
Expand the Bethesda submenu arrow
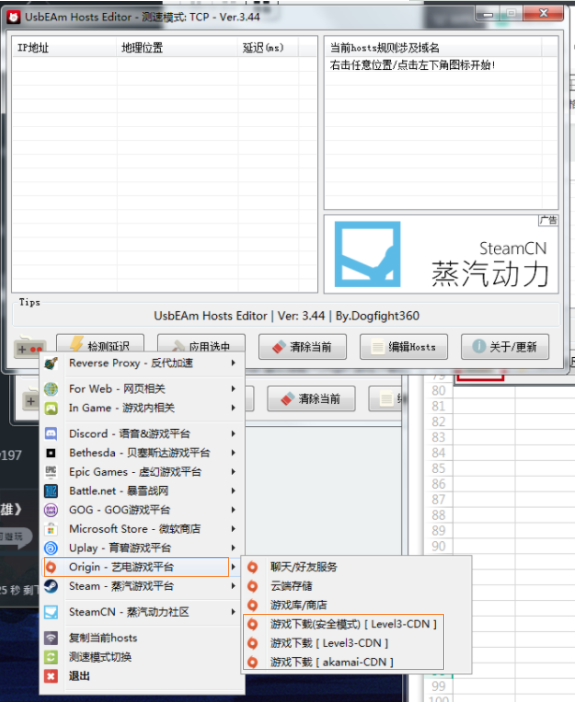click(233, 453)
